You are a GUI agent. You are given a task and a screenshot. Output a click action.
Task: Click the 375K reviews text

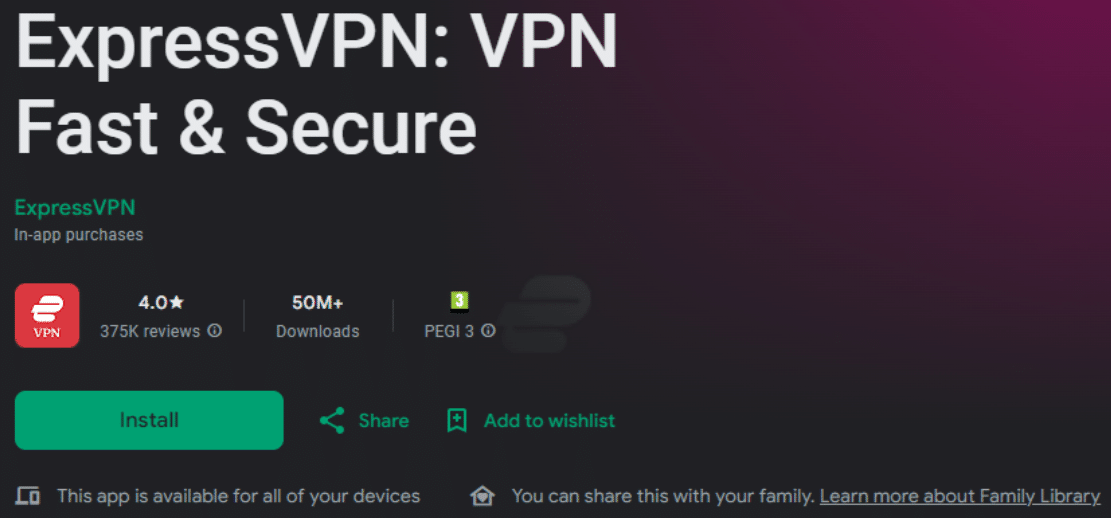point(150,331)
